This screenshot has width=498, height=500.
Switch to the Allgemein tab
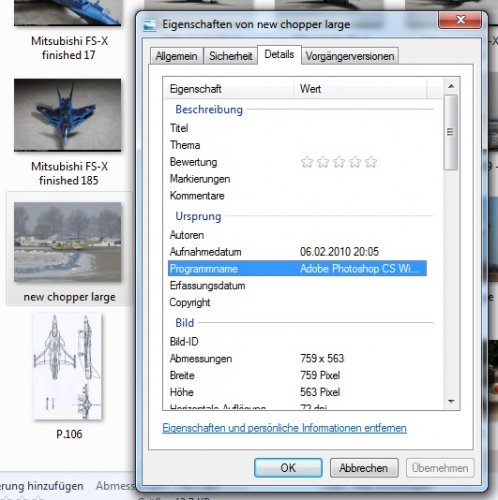pos(176,56)
